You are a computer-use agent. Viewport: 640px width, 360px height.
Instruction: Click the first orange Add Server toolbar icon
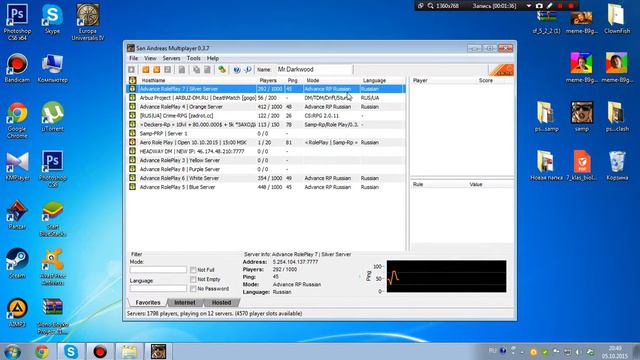point(146,70)
